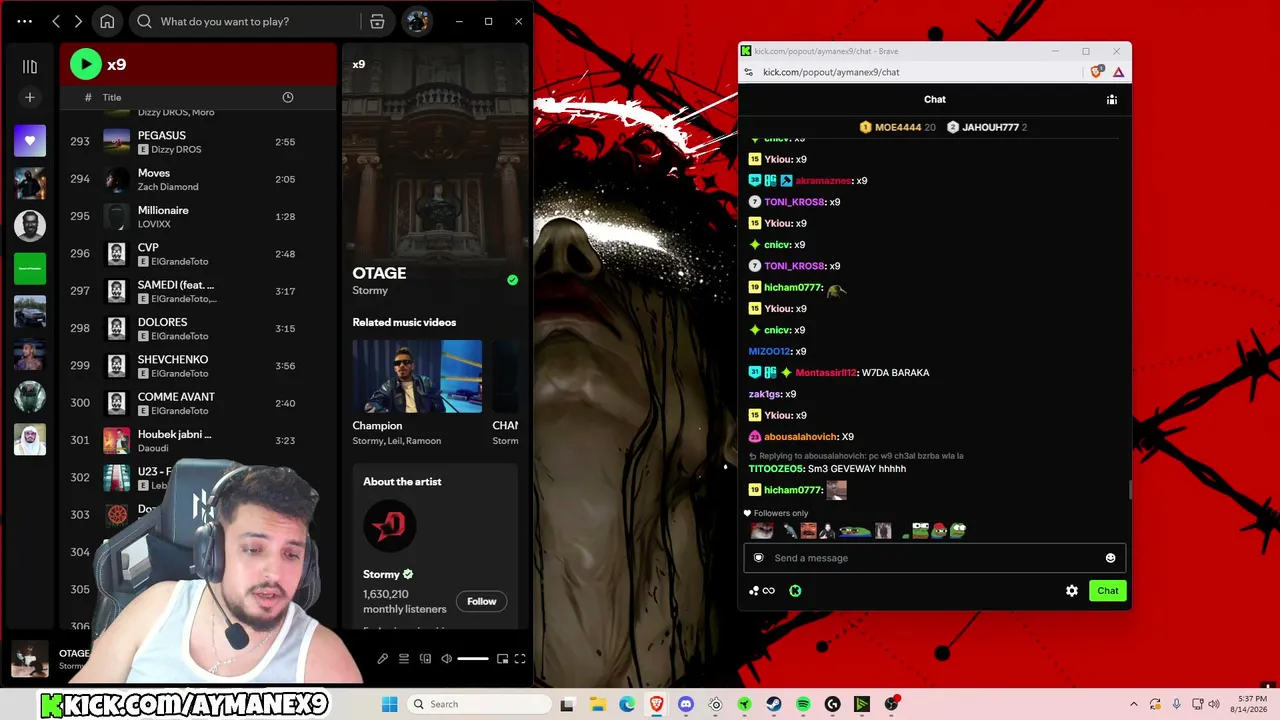Open chat user akramaznes profile
The height and width of the screenshot is (720, 1280).
[823, 181]
